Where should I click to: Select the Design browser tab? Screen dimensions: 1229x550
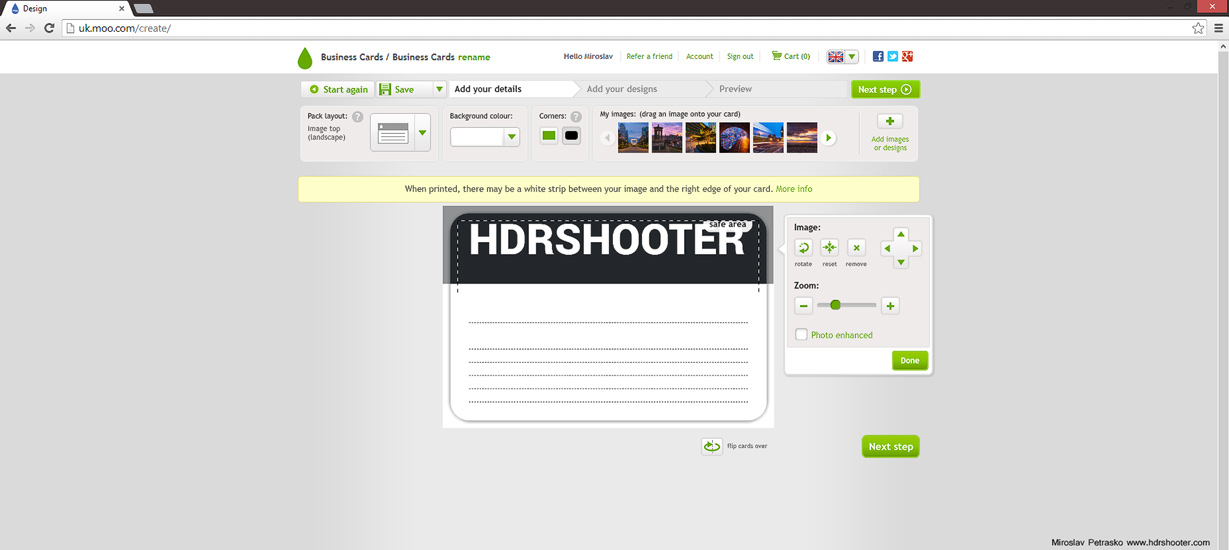[x=65, y=8]
